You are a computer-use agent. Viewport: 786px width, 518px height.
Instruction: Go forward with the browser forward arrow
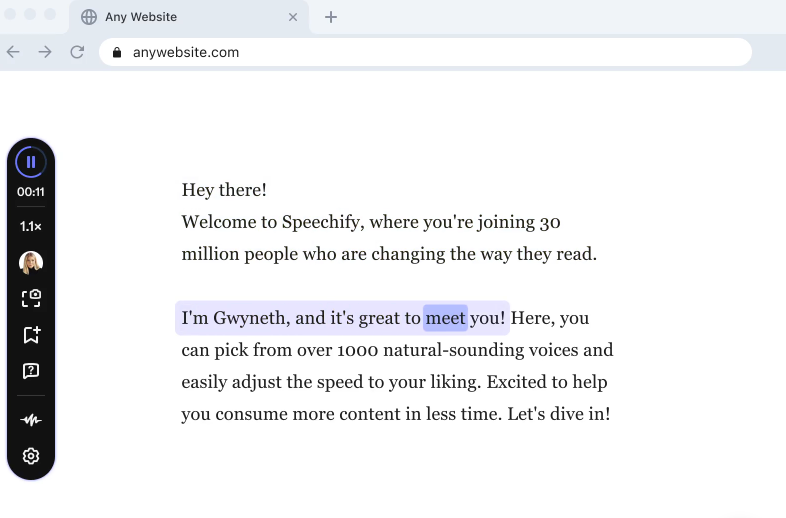click(45, 52)
